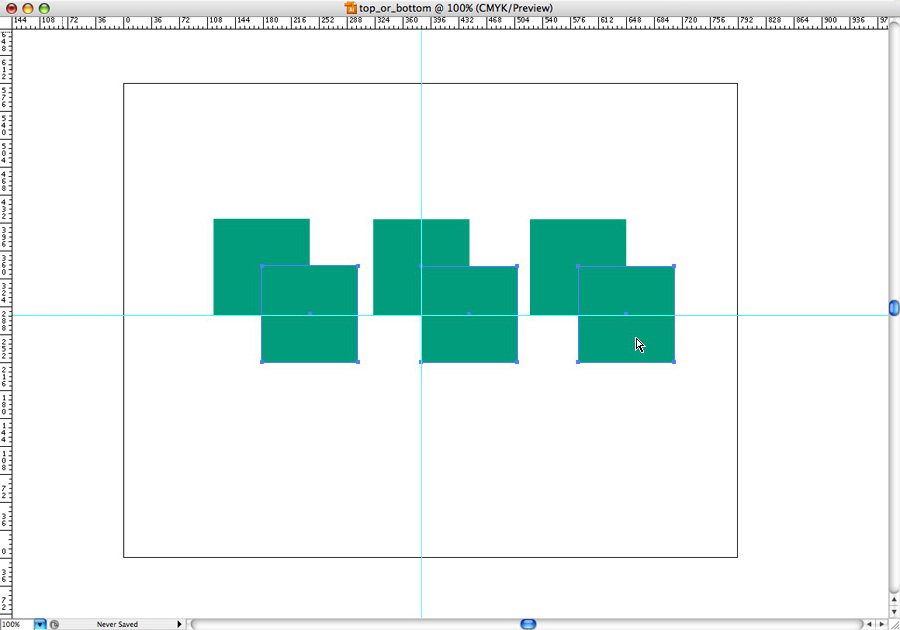The width and height of the screenshot is (900, 630).
Task: Expand the status bar popup triangle
Action: (180, 624)
